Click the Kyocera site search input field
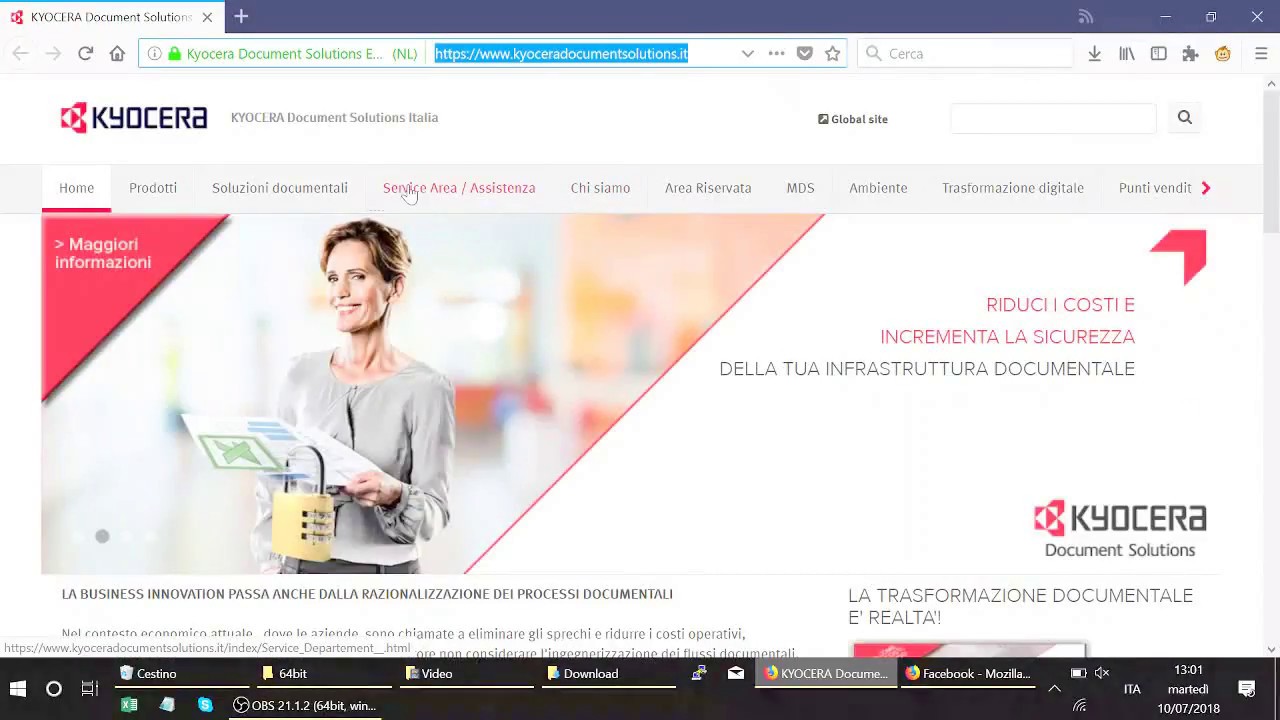The width and height of the screenshot is (1280, 720). pos(1053,118)
